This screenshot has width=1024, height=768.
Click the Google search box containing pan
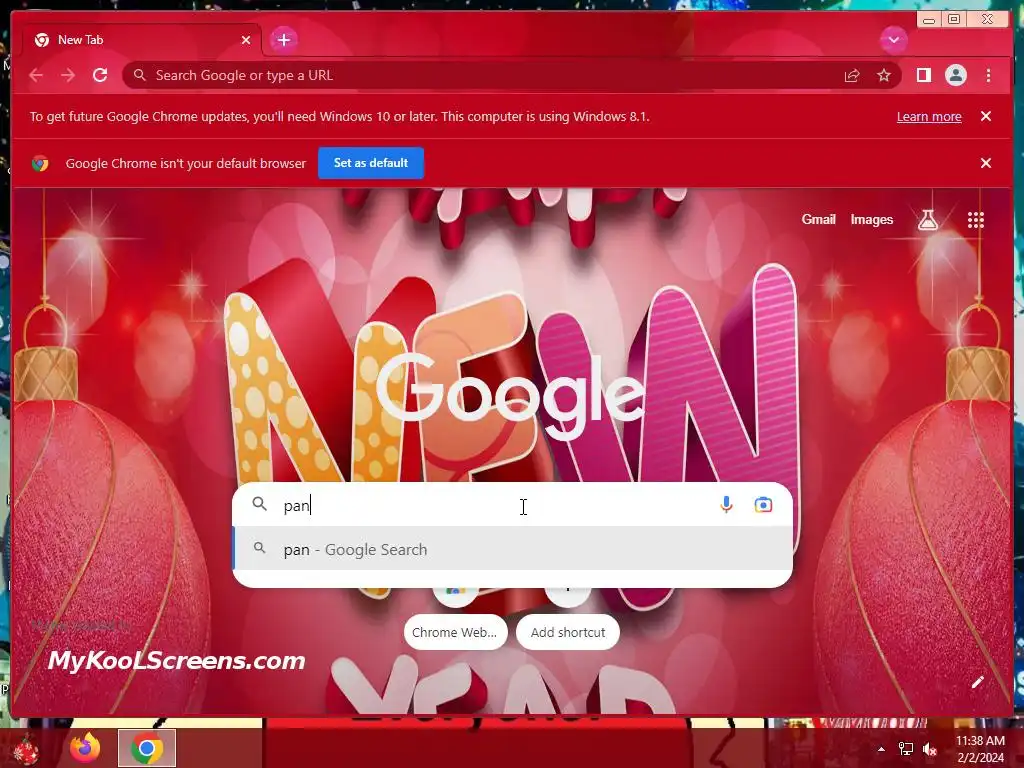[x=513, y=505]
